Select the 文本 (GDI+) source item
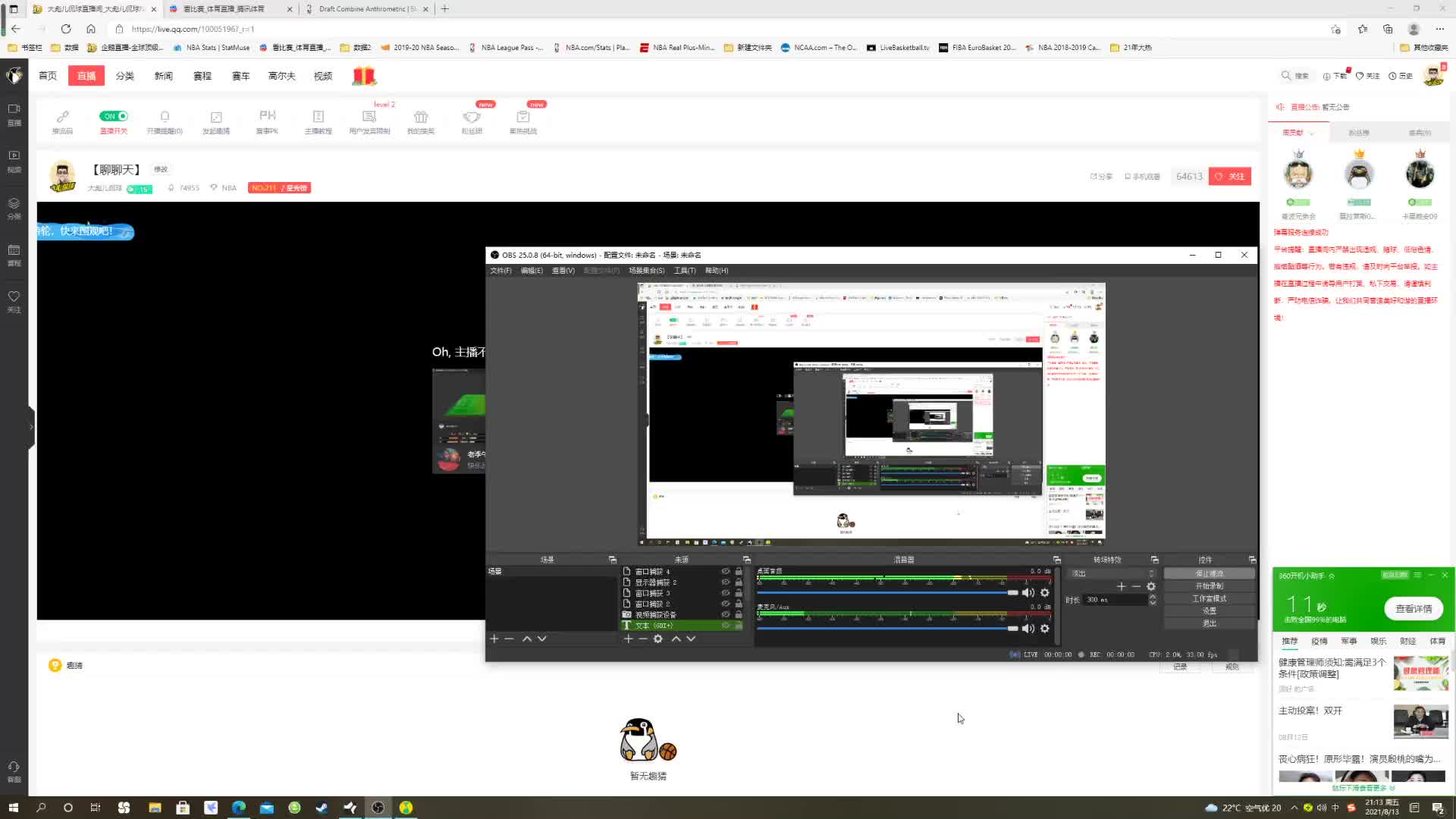 654,626
